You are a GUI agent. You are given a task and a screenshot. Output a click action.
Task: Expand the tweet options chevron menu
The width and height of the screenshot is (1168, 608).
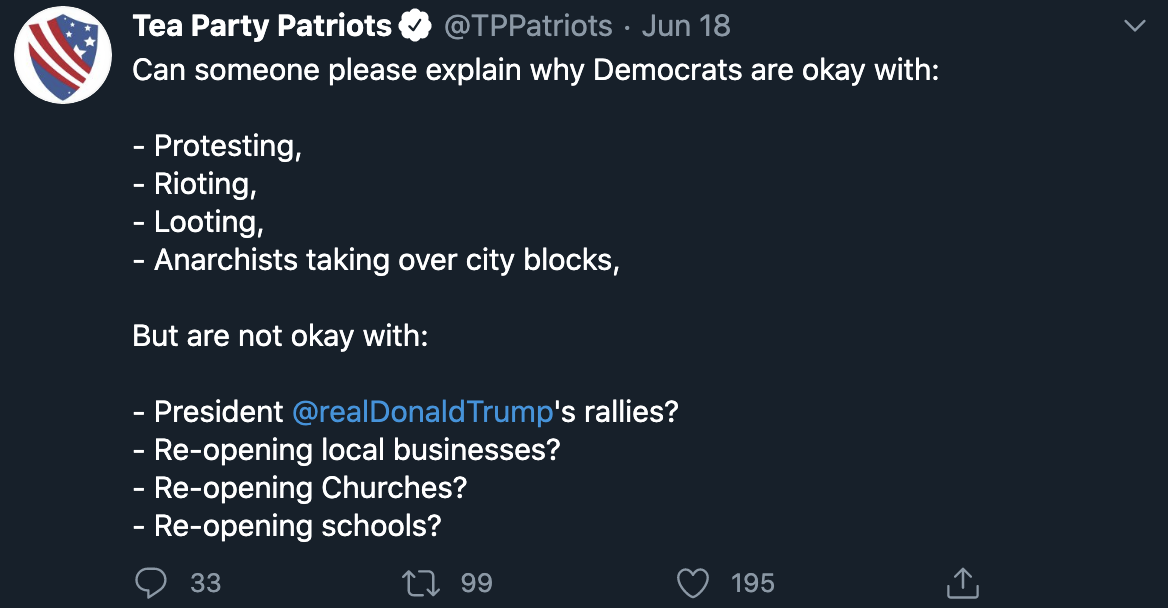[x=1134, y=26]
